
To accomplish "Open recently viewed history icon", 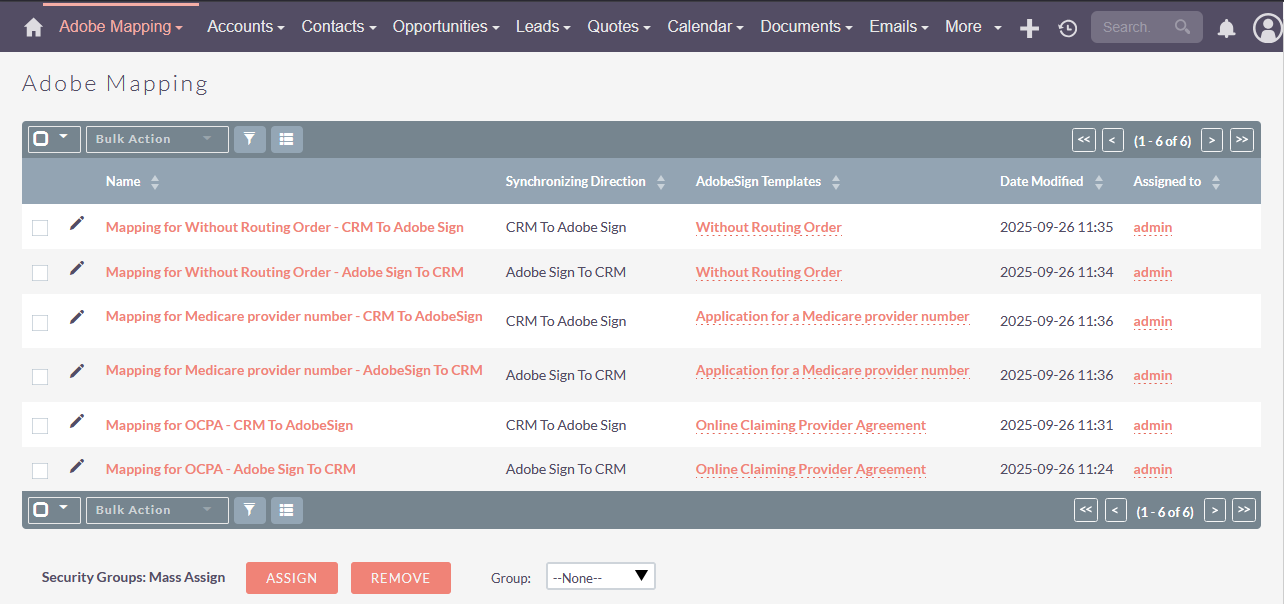I will [1067, 28].
